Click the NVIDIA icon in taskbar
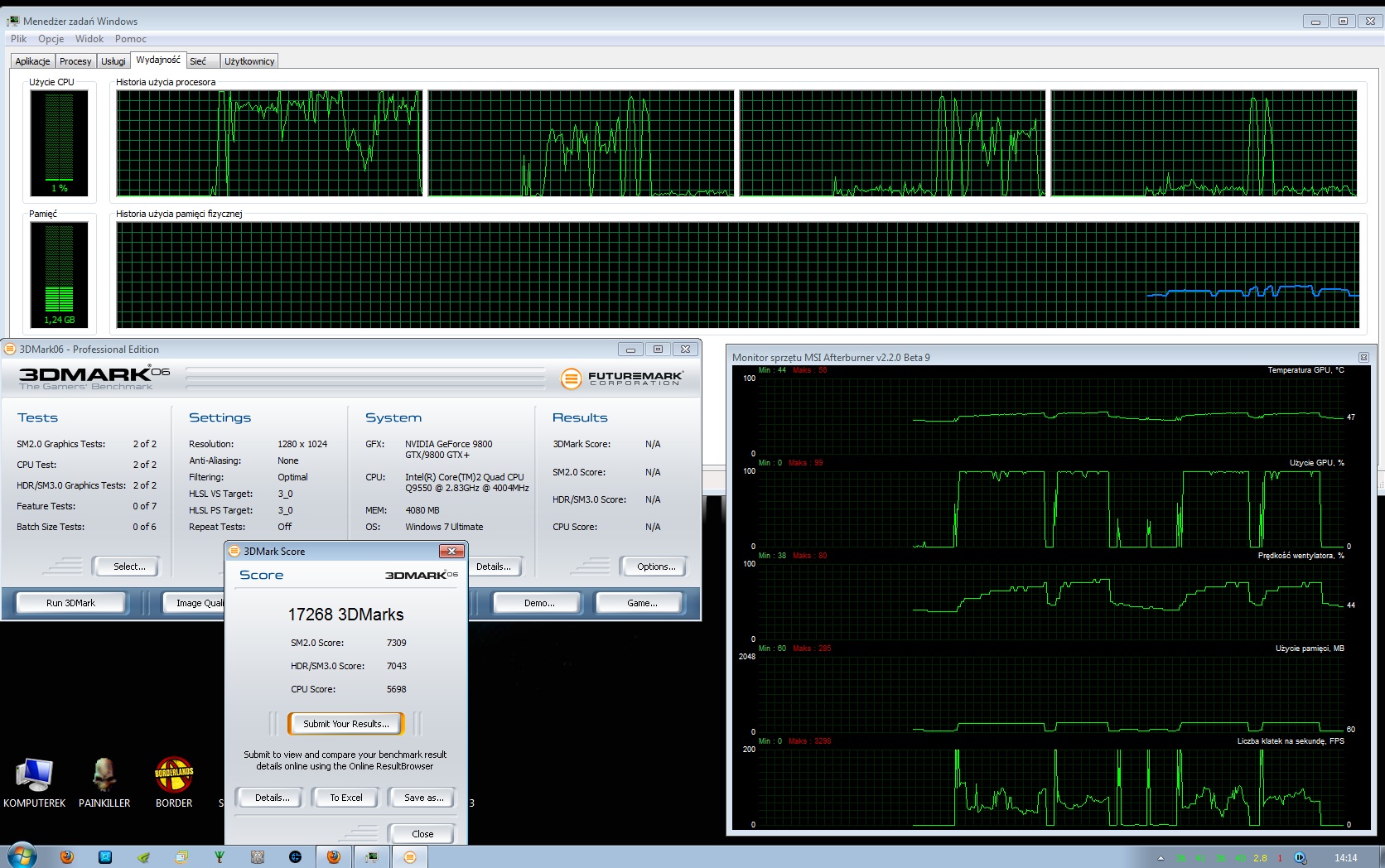The image size is (1385, 868). pyautogui.click(x=143, y=857)
